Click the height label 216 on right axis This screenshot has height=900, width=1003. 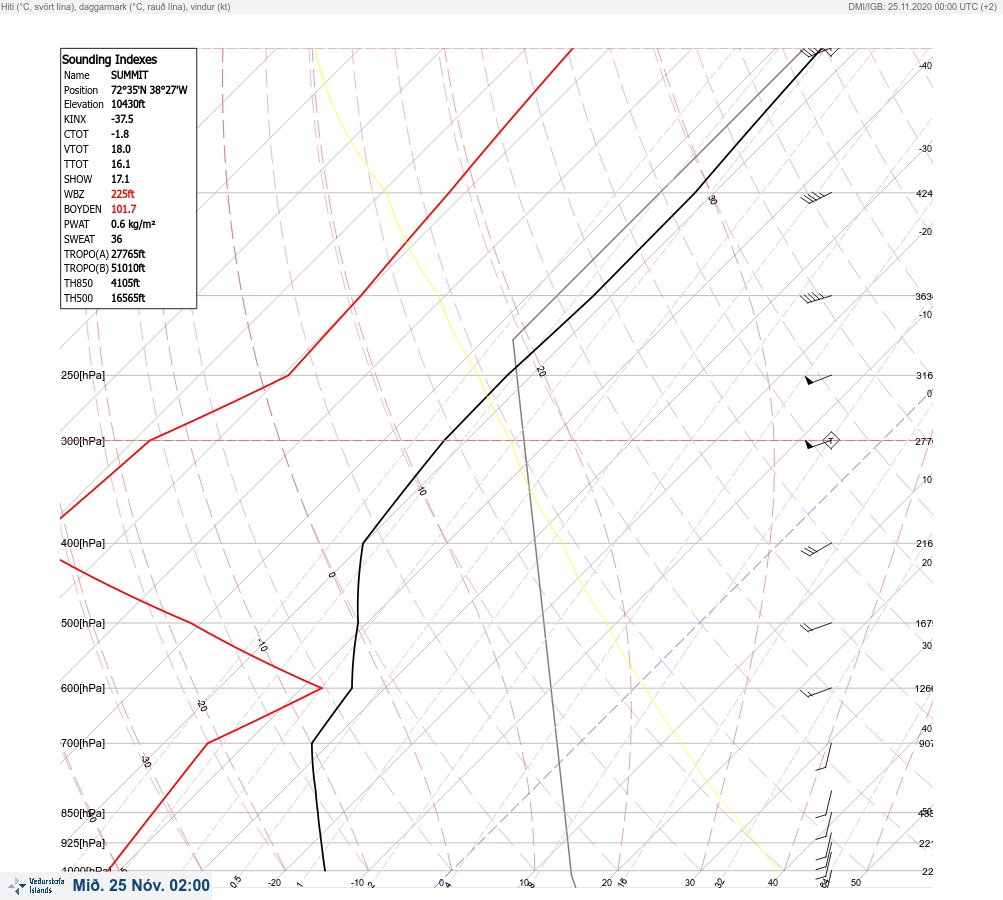924,544
